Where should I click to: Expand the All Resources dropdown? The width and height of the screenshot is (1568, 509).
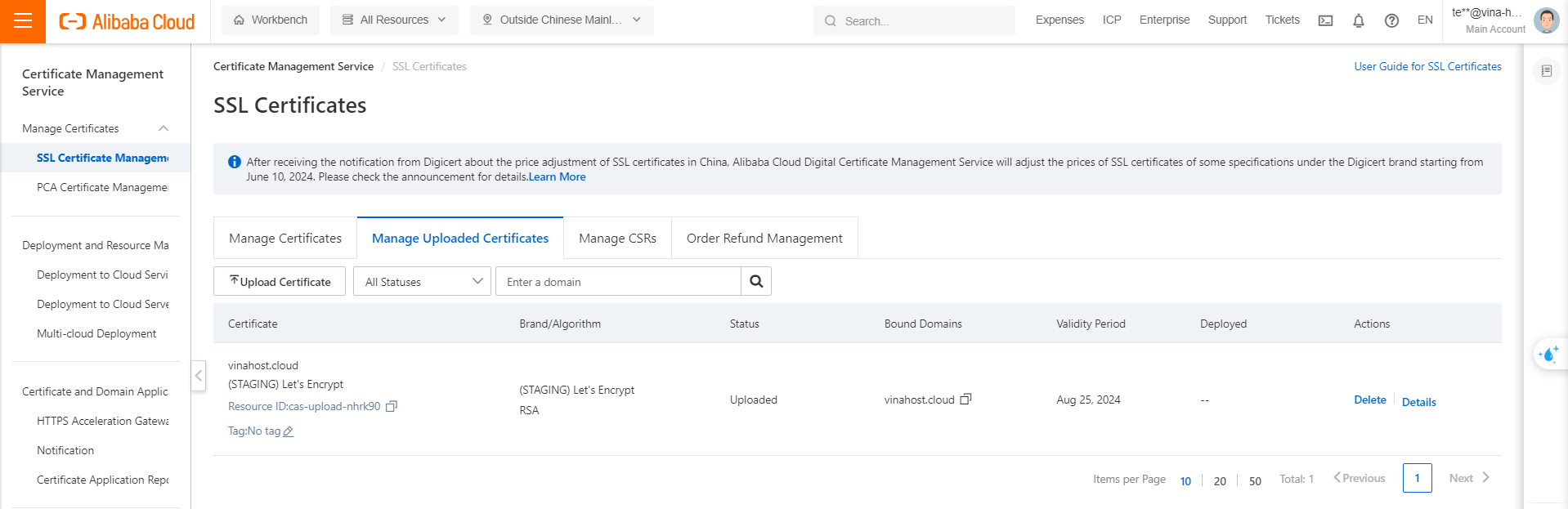point(394,20)
